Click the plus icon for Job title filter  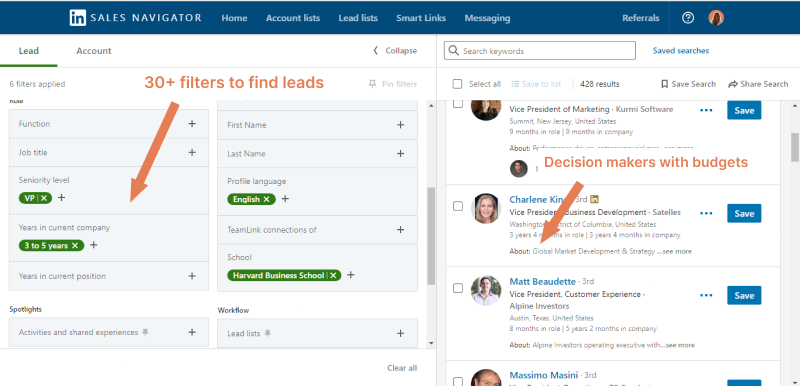[x=192, y=152]
